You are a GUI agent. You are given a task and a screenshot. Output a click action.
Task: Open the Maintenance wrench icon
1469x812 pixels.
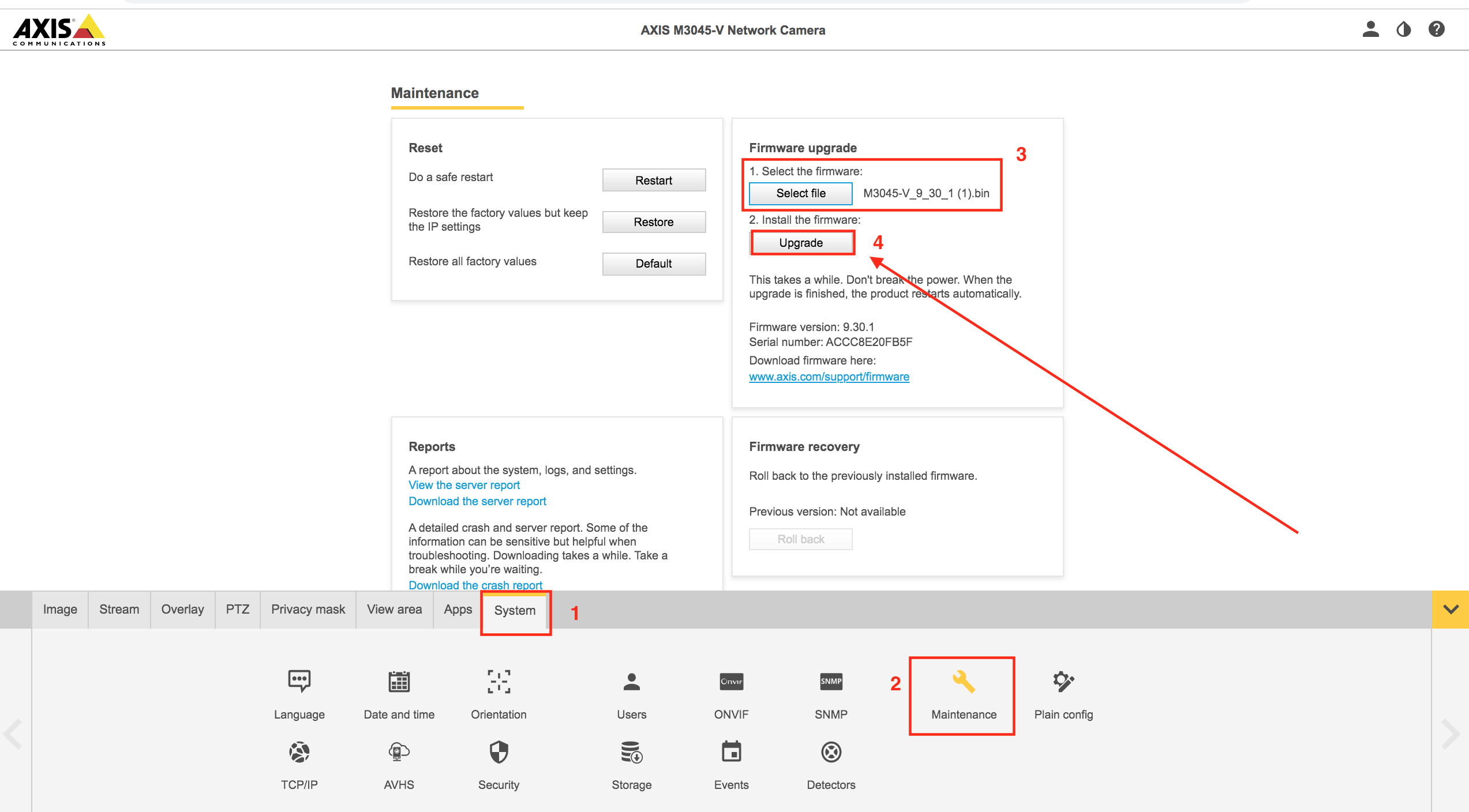(964, 682)
